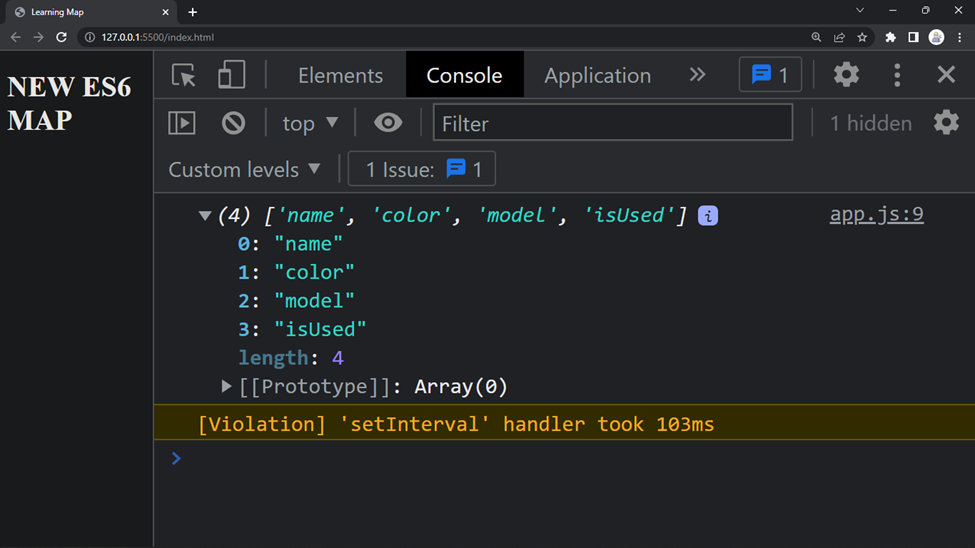
Task: Click the array info badge icon
Action: 708,216
